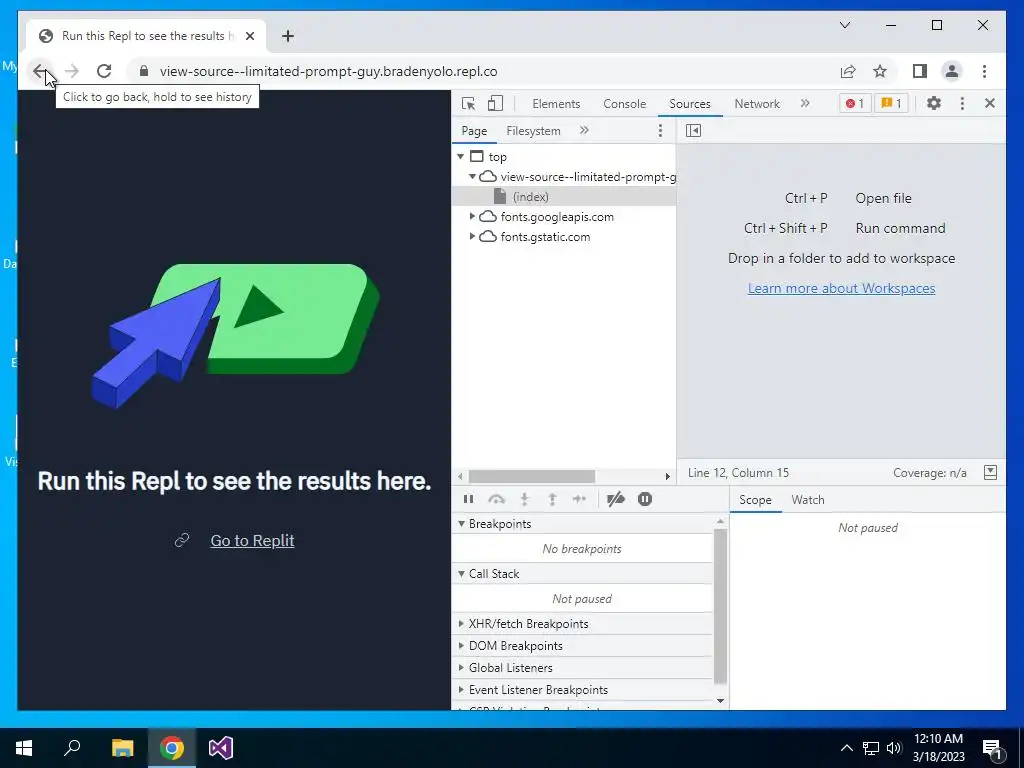1024x768 pixels.
Task: Close the DevTools panel
Action: coord(990,103)
